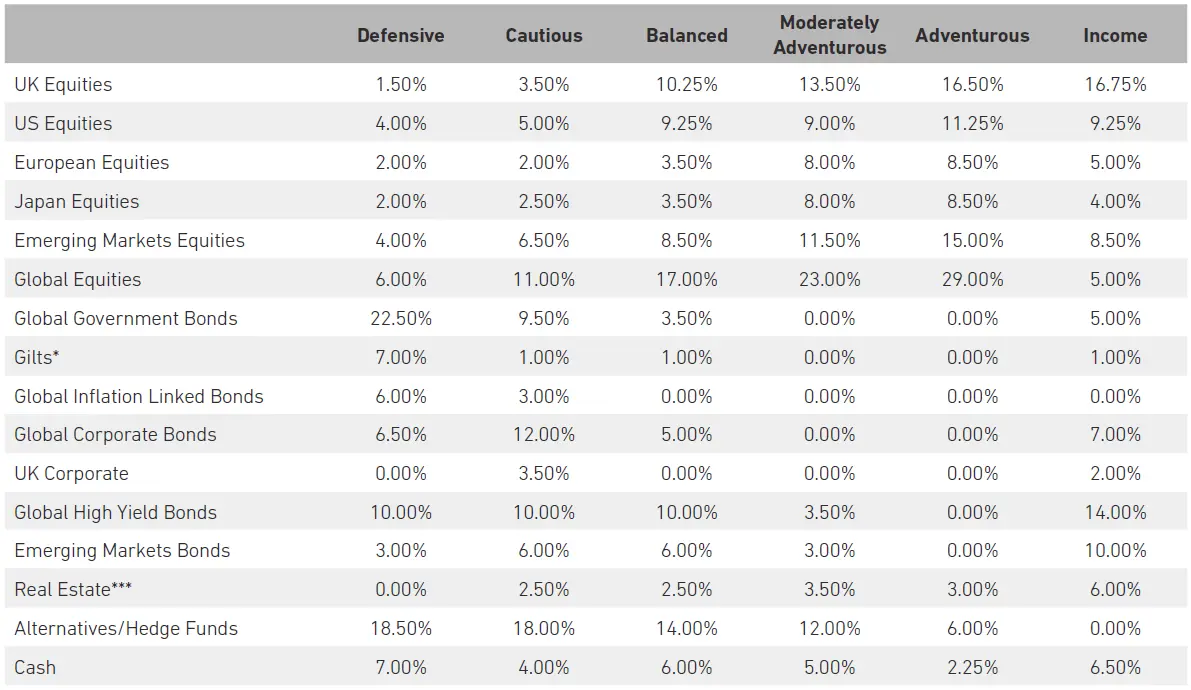Select the 14.00% Income Global High Yield cell

1115,513
